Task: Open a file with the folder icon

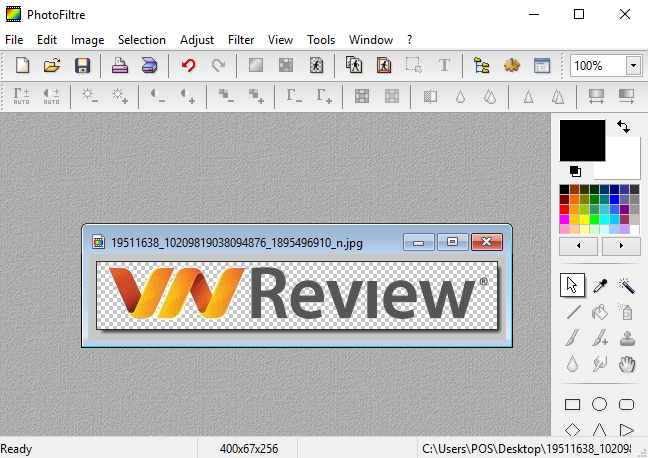Action: [52, 66]
